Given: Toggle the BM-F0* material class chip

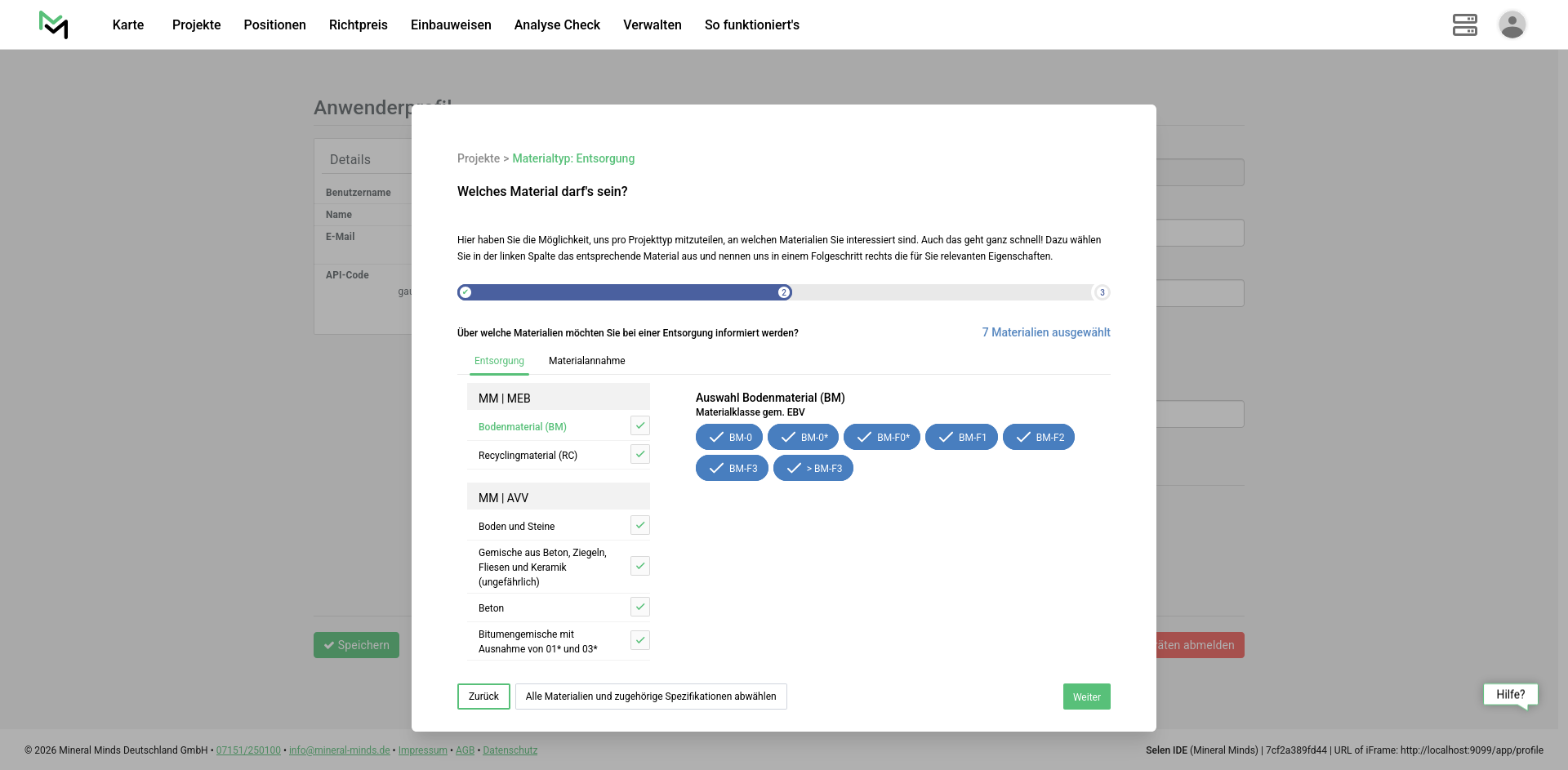Looking at the screenshot, I should click(882, 438).
